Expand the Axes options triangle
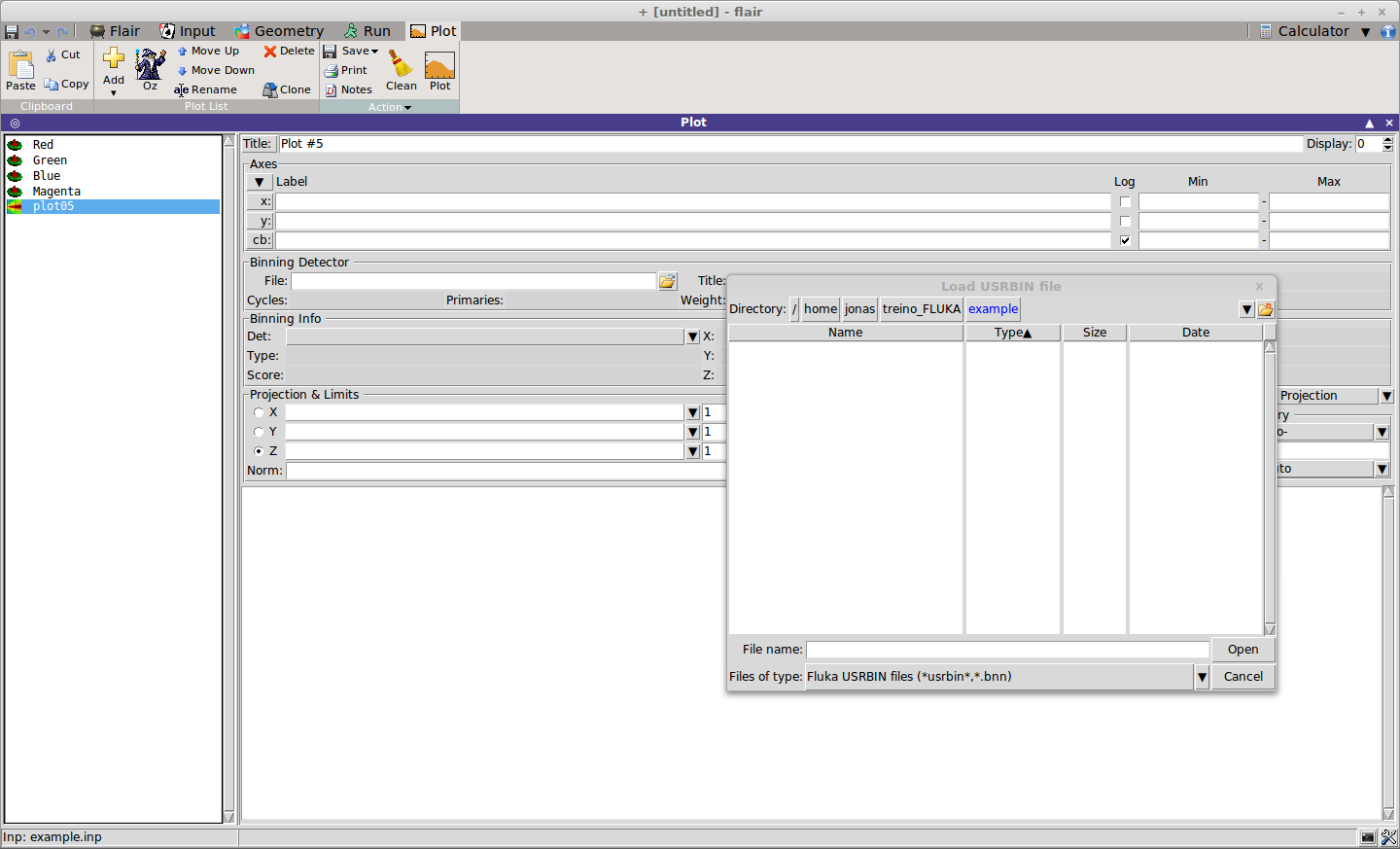This screenshot has height=849, width=1400. 260,182
